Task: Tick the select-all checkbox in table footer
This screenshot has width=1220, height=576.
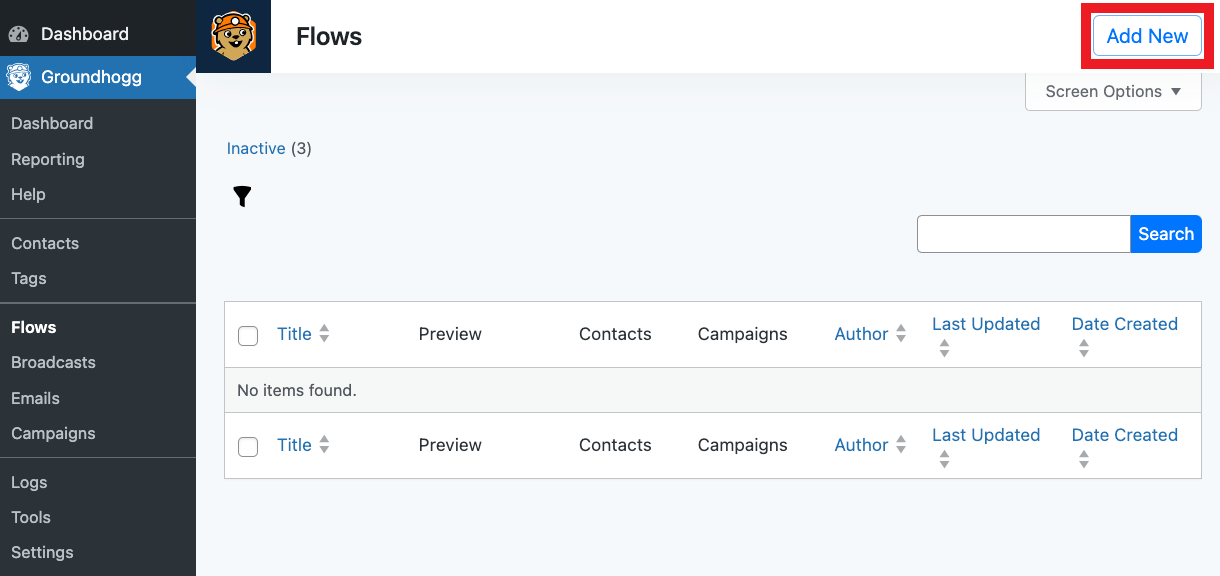Action: 248,446
